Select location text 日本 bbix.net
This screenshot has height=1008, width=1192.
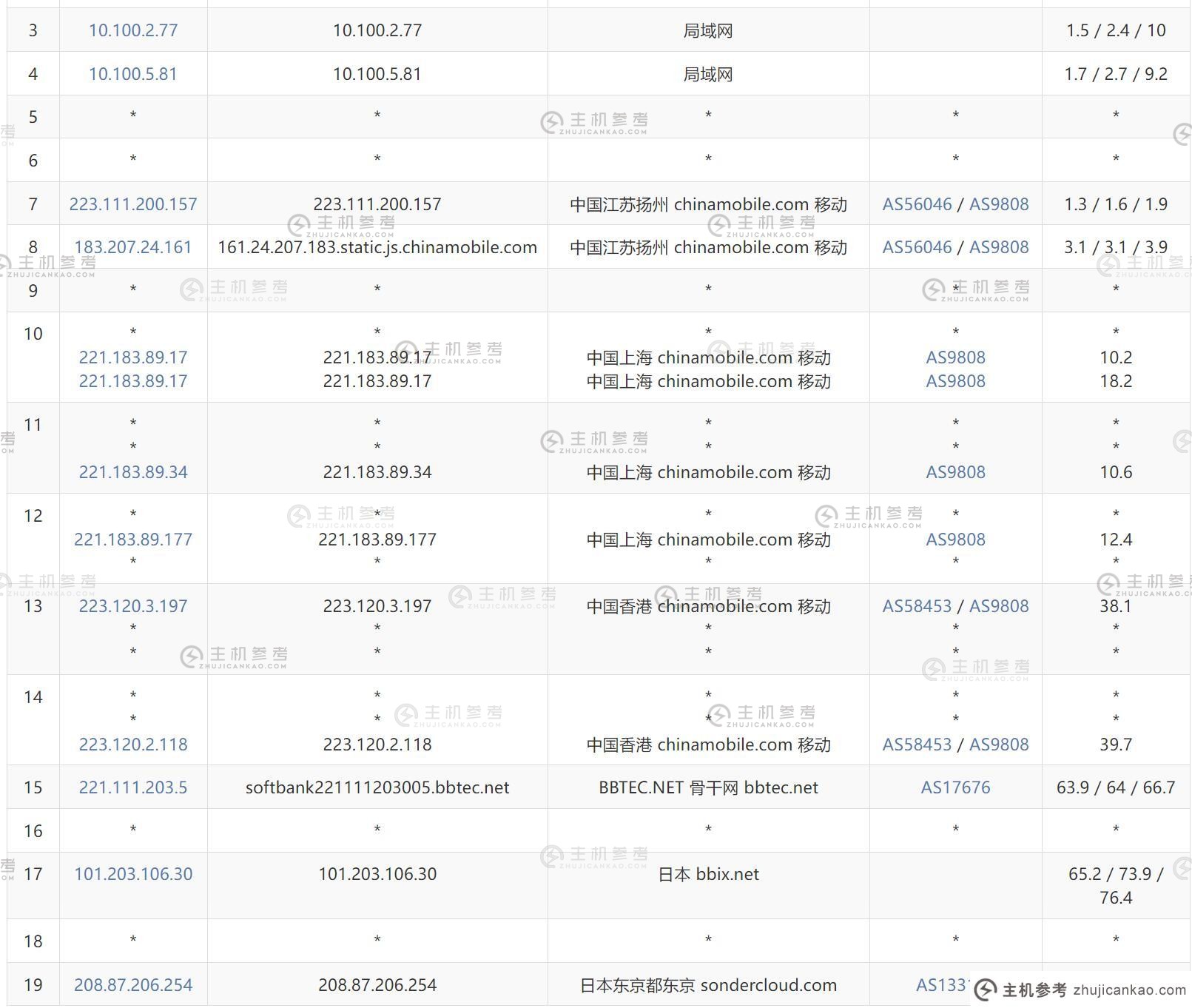pyautogui.click(x=708, y=874)
